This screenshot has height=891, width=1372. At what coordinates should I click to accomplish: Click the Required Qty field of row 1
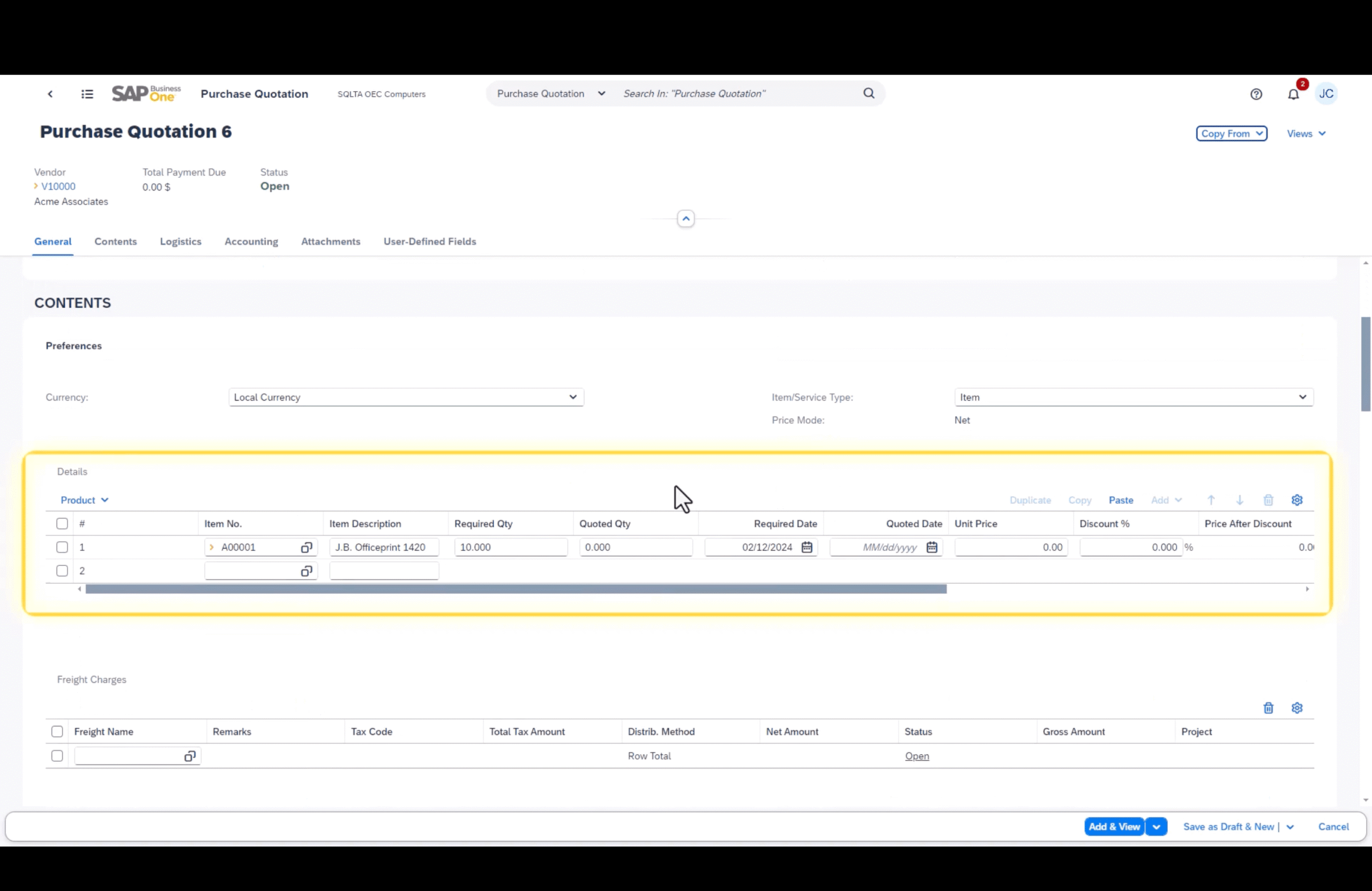click(x=511, y=548)
